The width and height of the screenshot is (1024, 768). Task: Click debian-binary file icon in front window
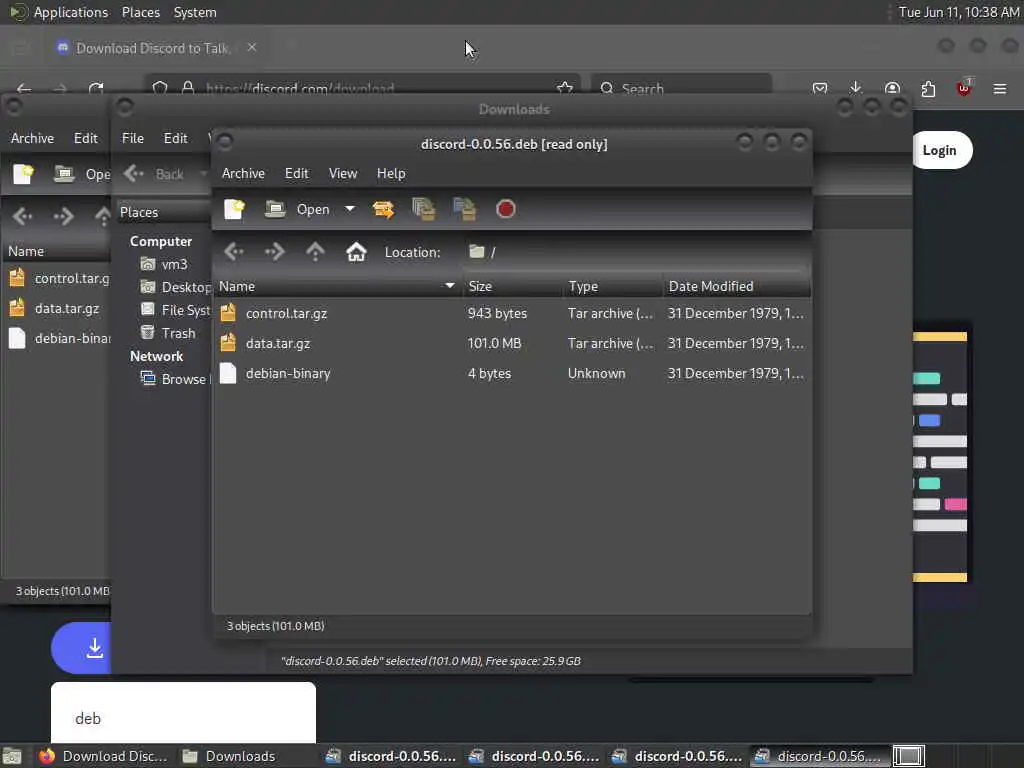(228, 373)
